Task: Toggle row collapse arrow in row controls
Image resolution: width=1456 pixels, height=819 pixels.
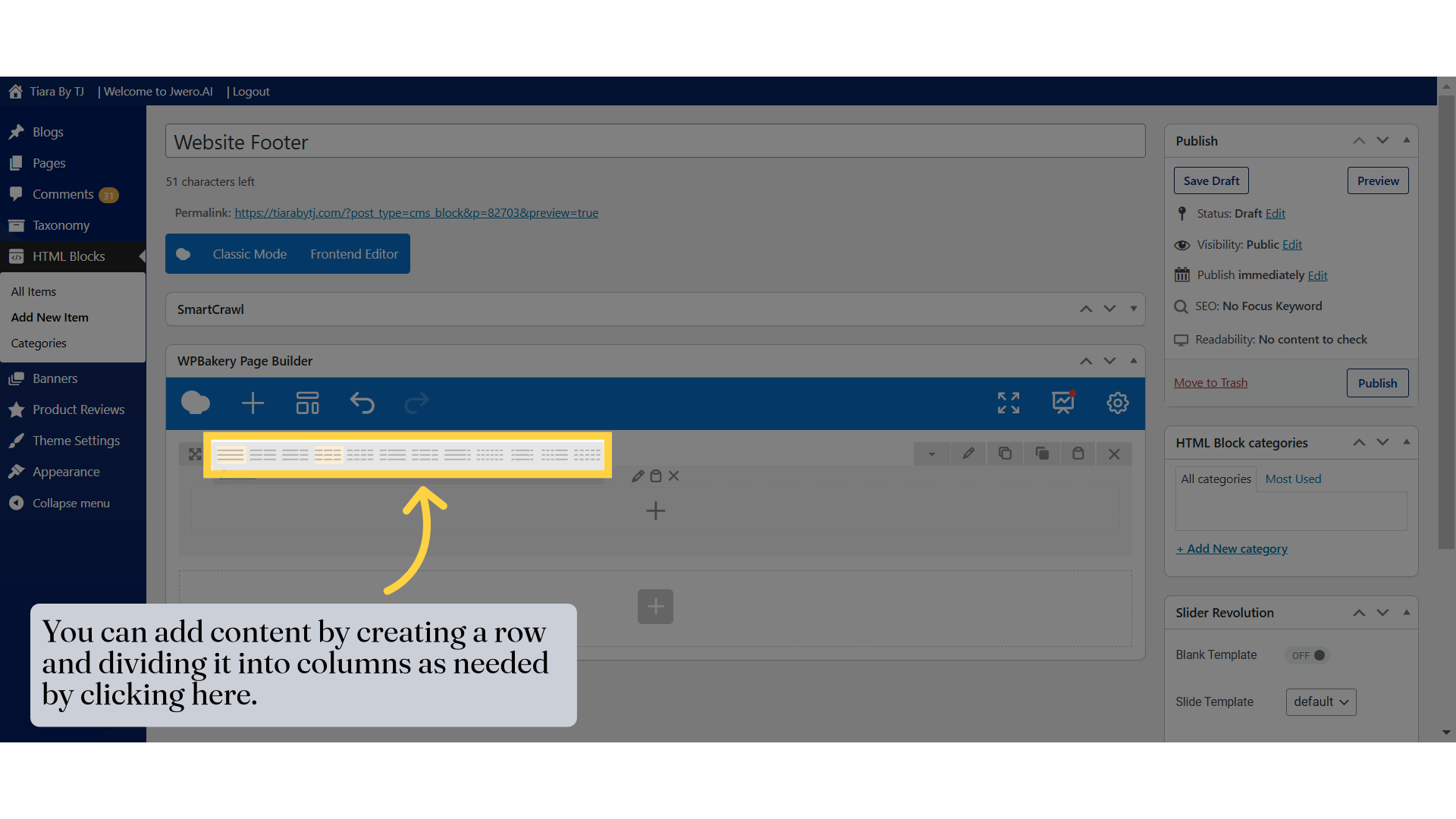Action: point(932,453)
